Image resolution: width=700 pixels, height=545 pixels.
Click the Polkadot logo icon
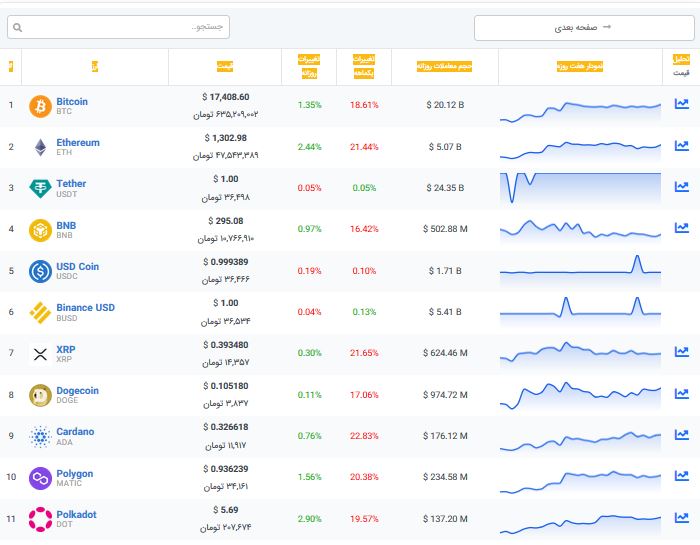tap(40, 520)
